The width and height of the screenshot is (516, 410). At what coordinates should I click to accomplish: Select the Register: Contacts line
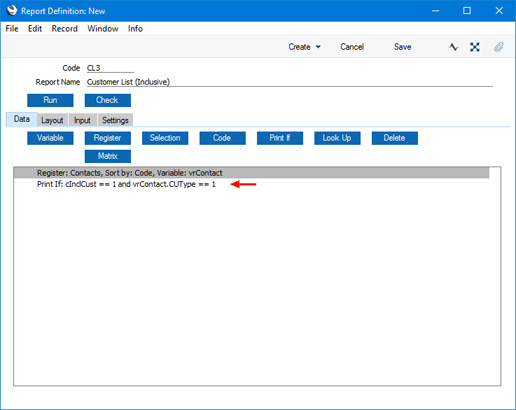pos(252,173)
